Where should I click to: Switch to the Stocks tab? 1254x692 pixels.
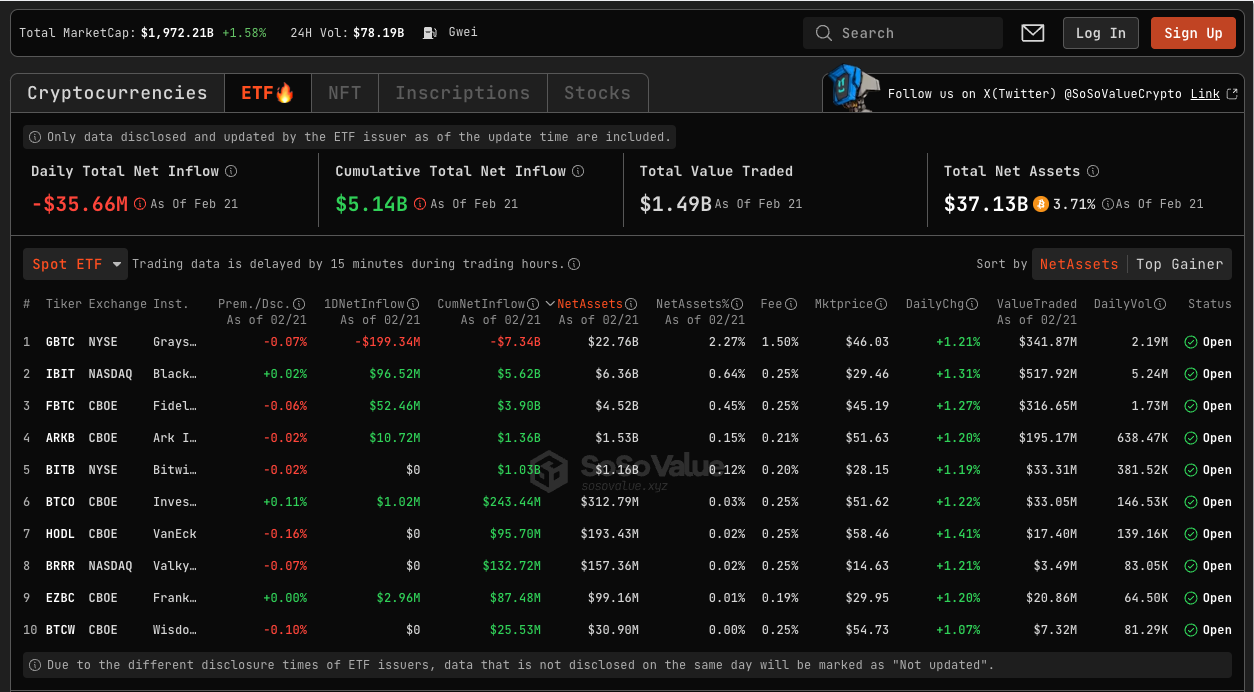pos(597,93)
